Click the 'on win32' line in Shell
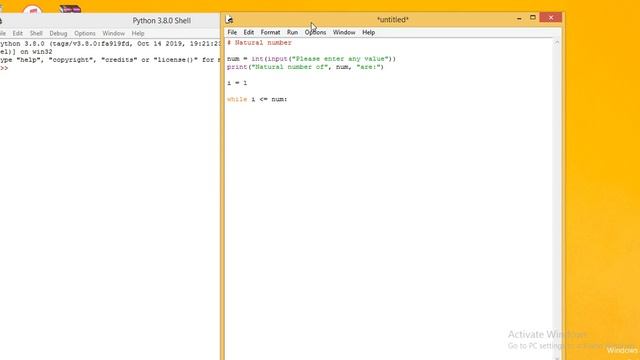640x360 pixels. [26, 52]
